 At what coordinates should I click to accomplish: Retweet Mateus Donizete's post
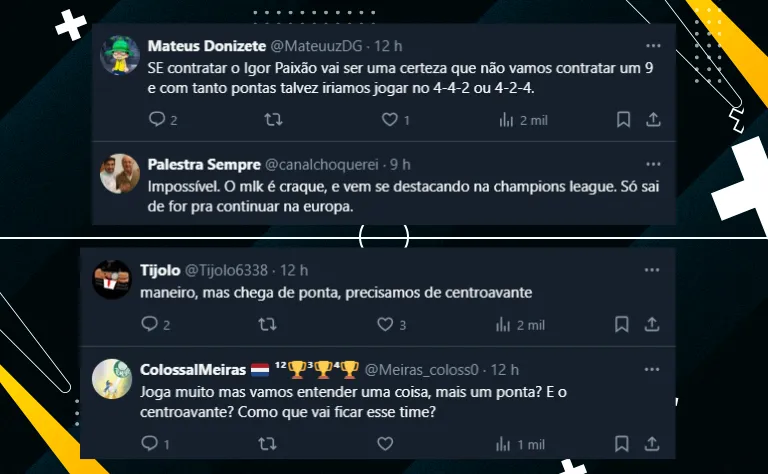[x=272, y=120]
